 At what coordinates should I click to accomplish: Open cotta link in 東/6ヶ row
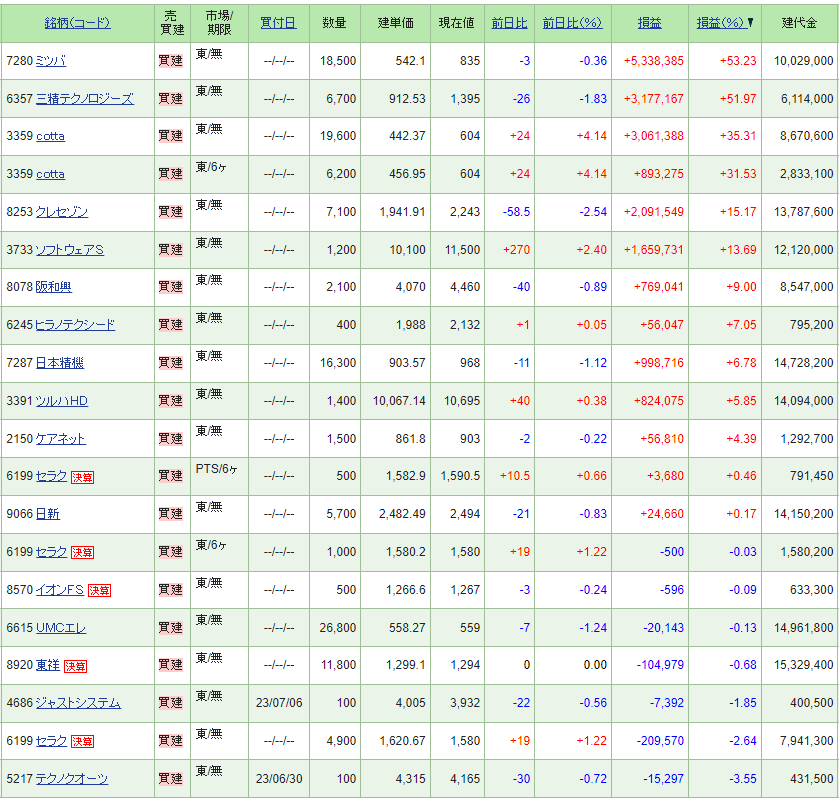(x=50, y=174)
